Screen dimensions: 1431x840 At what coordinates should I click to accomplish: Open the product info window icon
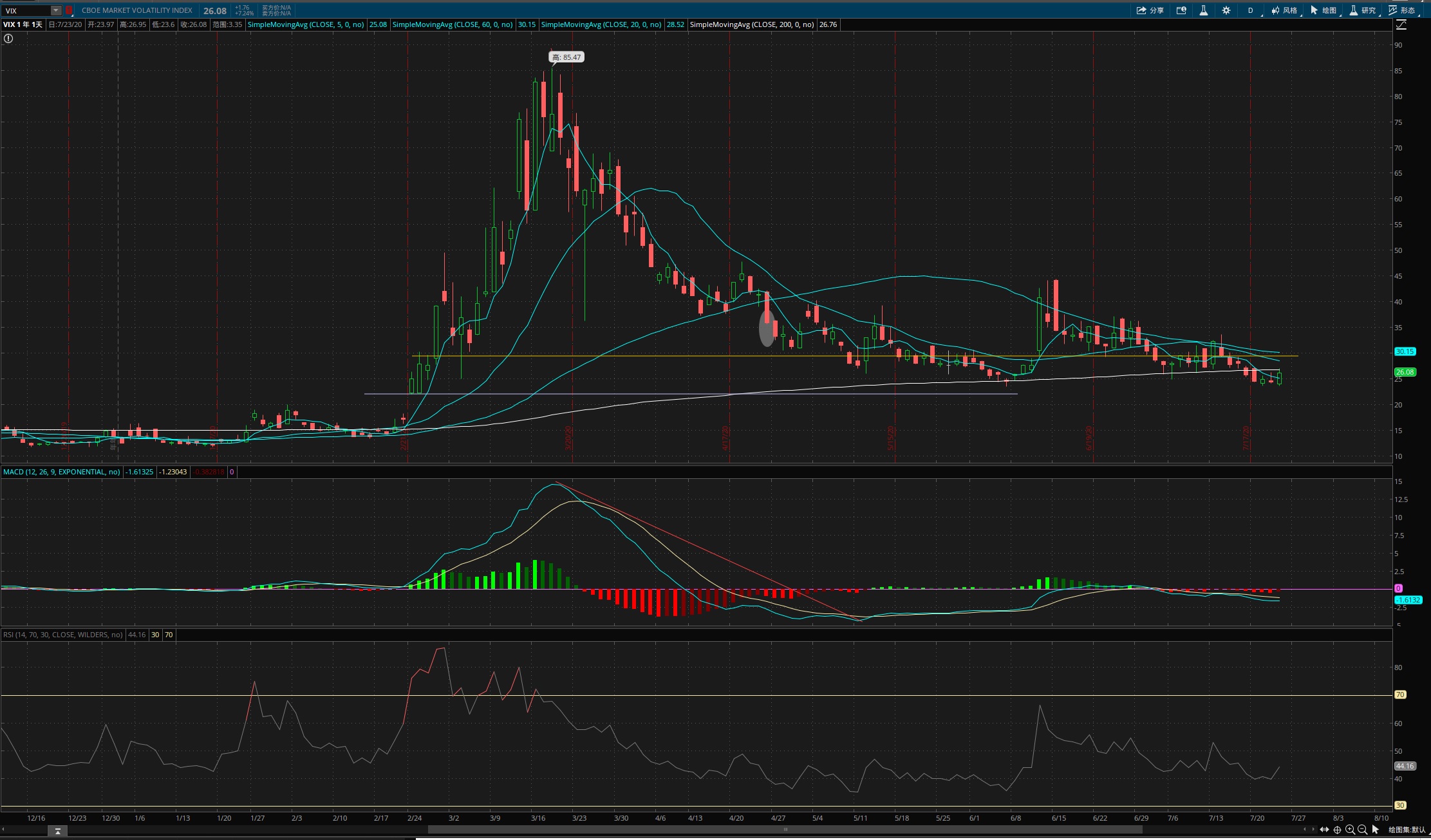point(1181,10)
